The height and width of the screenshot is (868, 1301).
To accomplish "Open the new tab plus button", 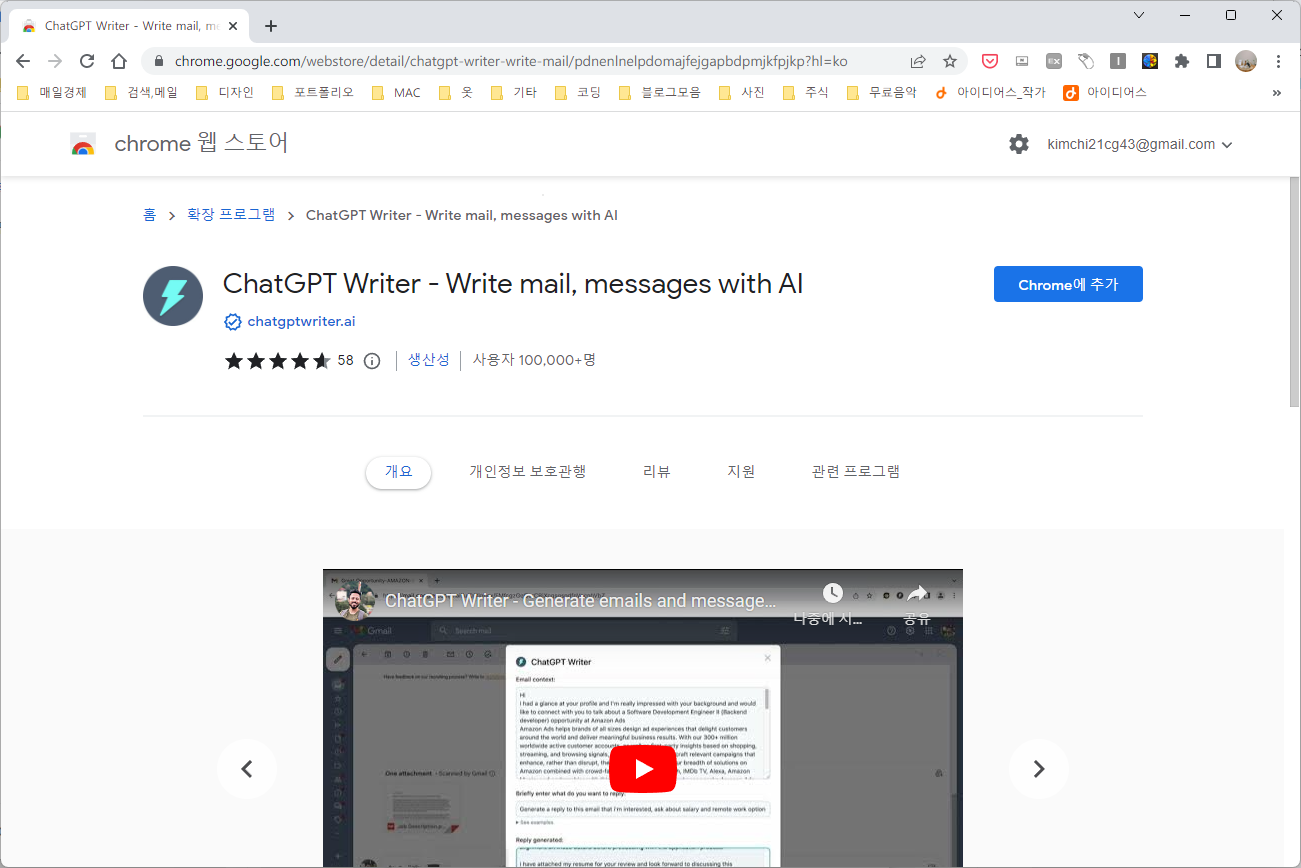I will point(270,26).
